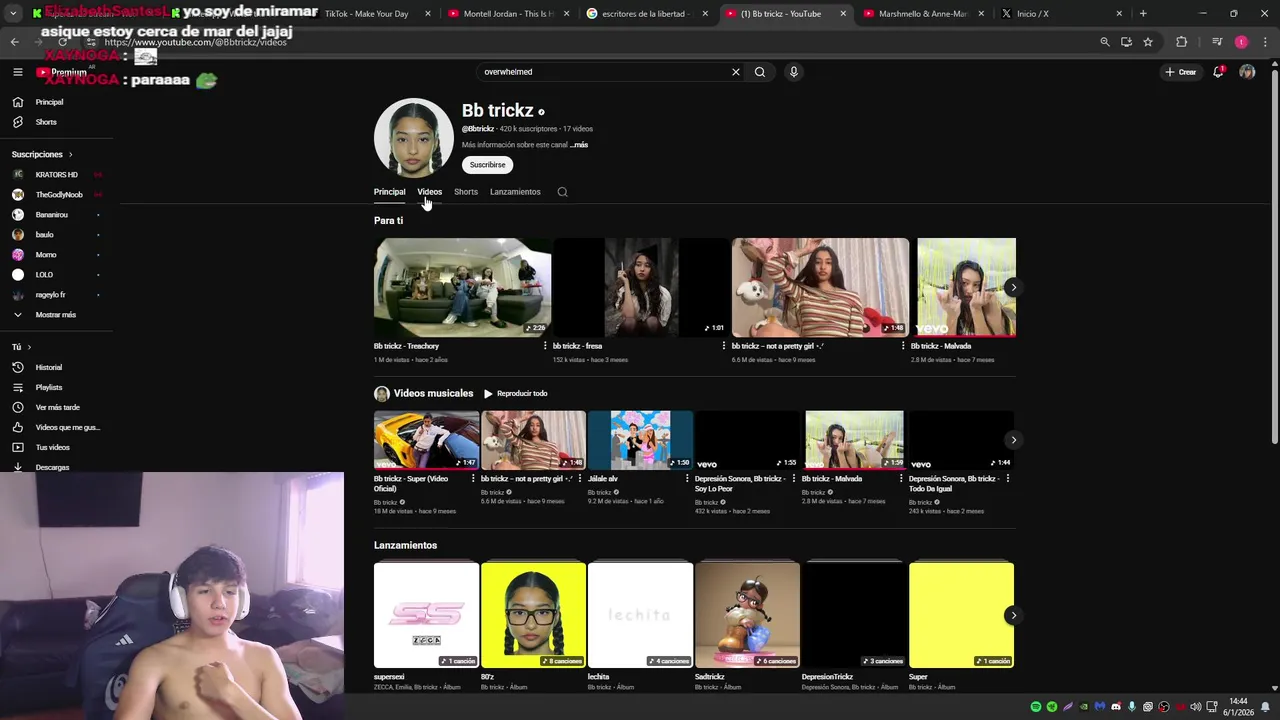This screenshot has height=720, width=1280.
Task: Open the Chrome three-dot menu
Action: coord(1265,42)
